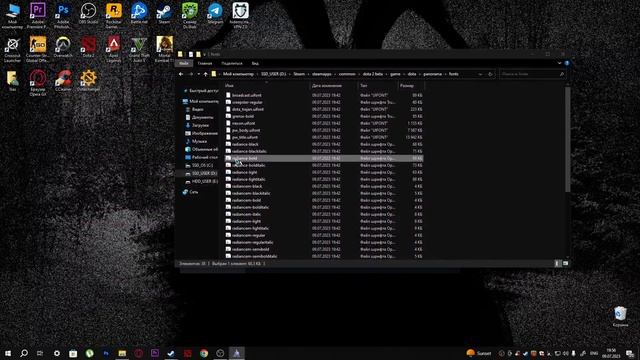Image resolution: width=640 pixels, height=360 pixels.
Task: Switch to the large icons view in the status bar
Action: [x=565, y=264]
